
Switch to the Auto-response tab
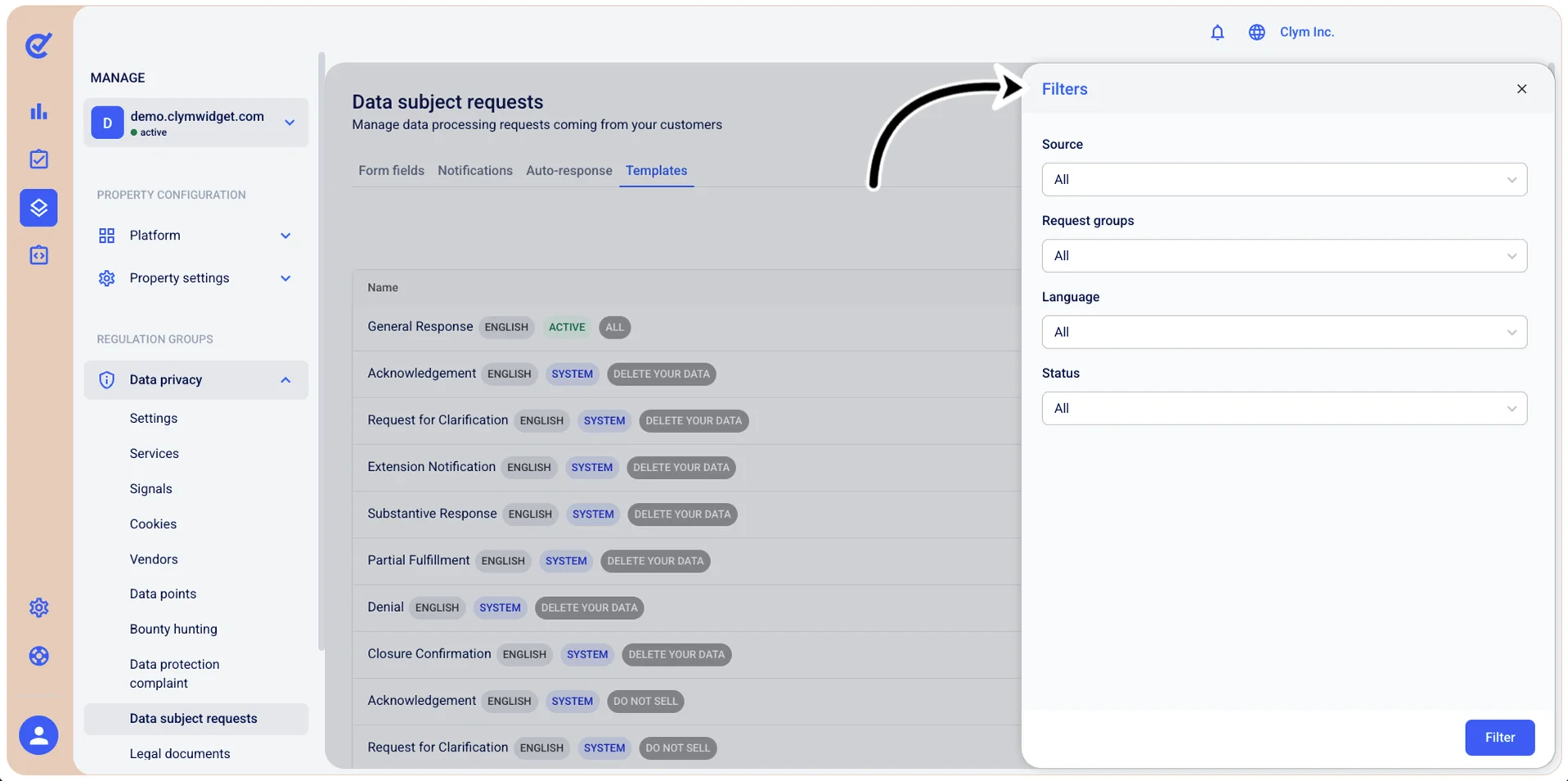(x=568, y=170)
